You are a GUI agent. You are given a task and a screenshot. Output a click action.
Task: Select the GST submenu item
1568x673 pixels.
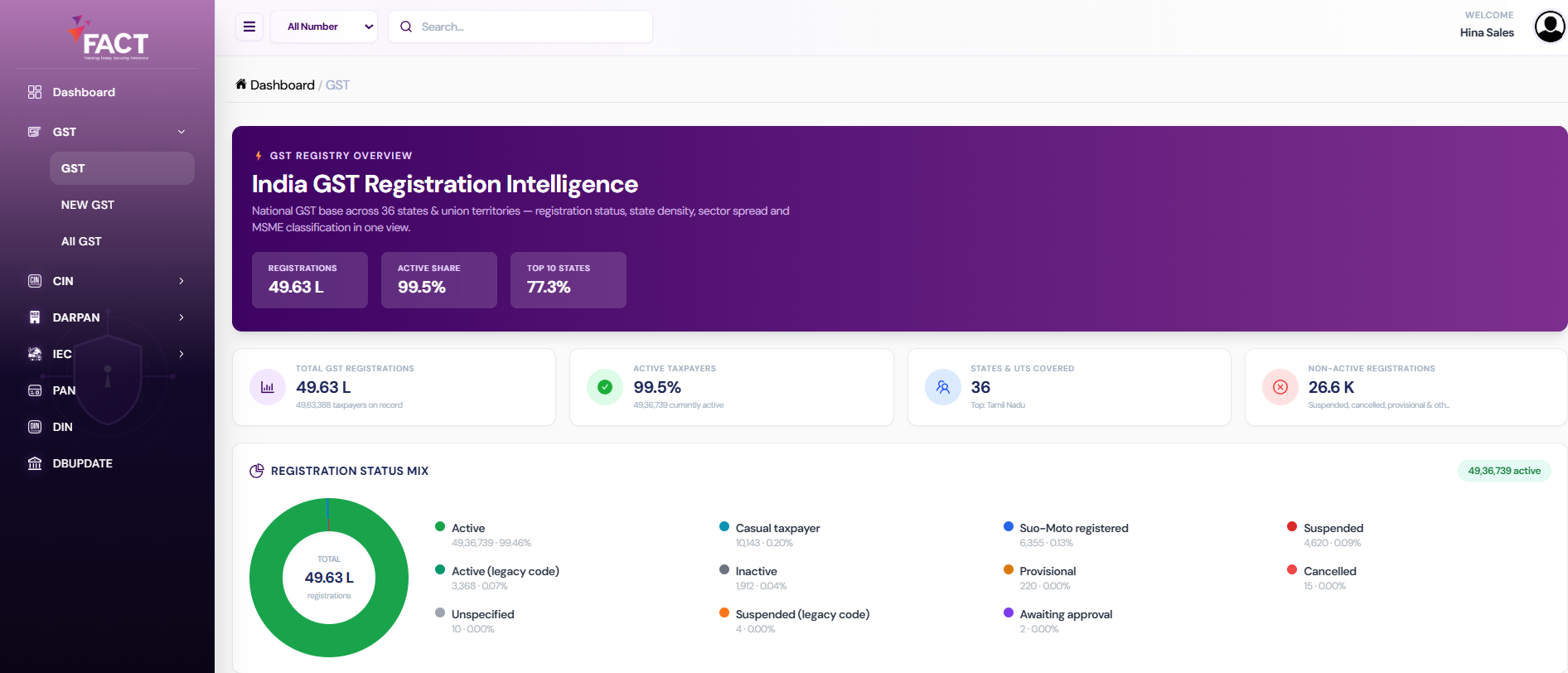point(122,168)
